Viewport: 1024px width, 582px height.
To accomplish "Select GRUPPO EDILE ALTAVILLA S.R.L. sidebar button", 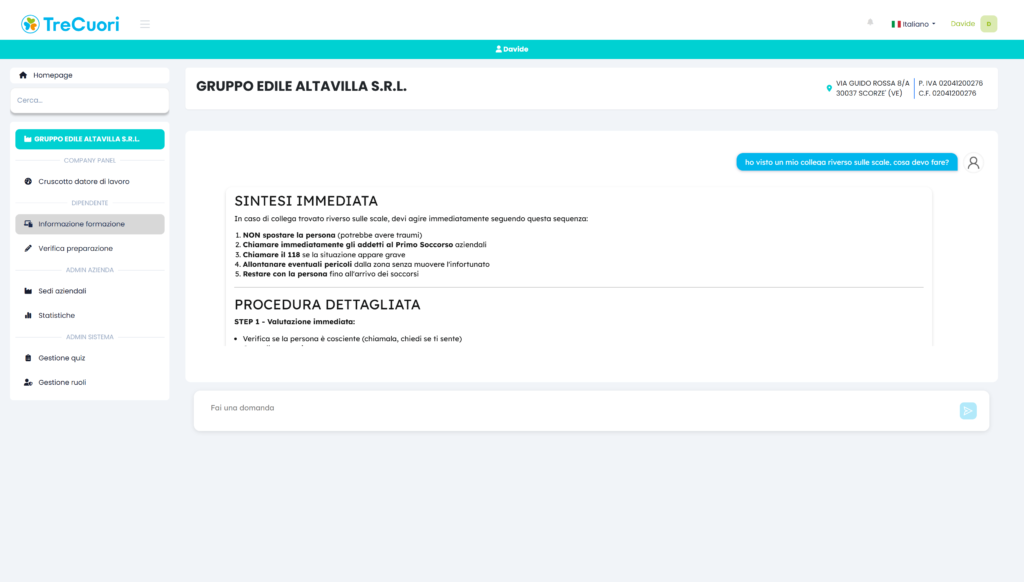I will (x=89, y=139).
